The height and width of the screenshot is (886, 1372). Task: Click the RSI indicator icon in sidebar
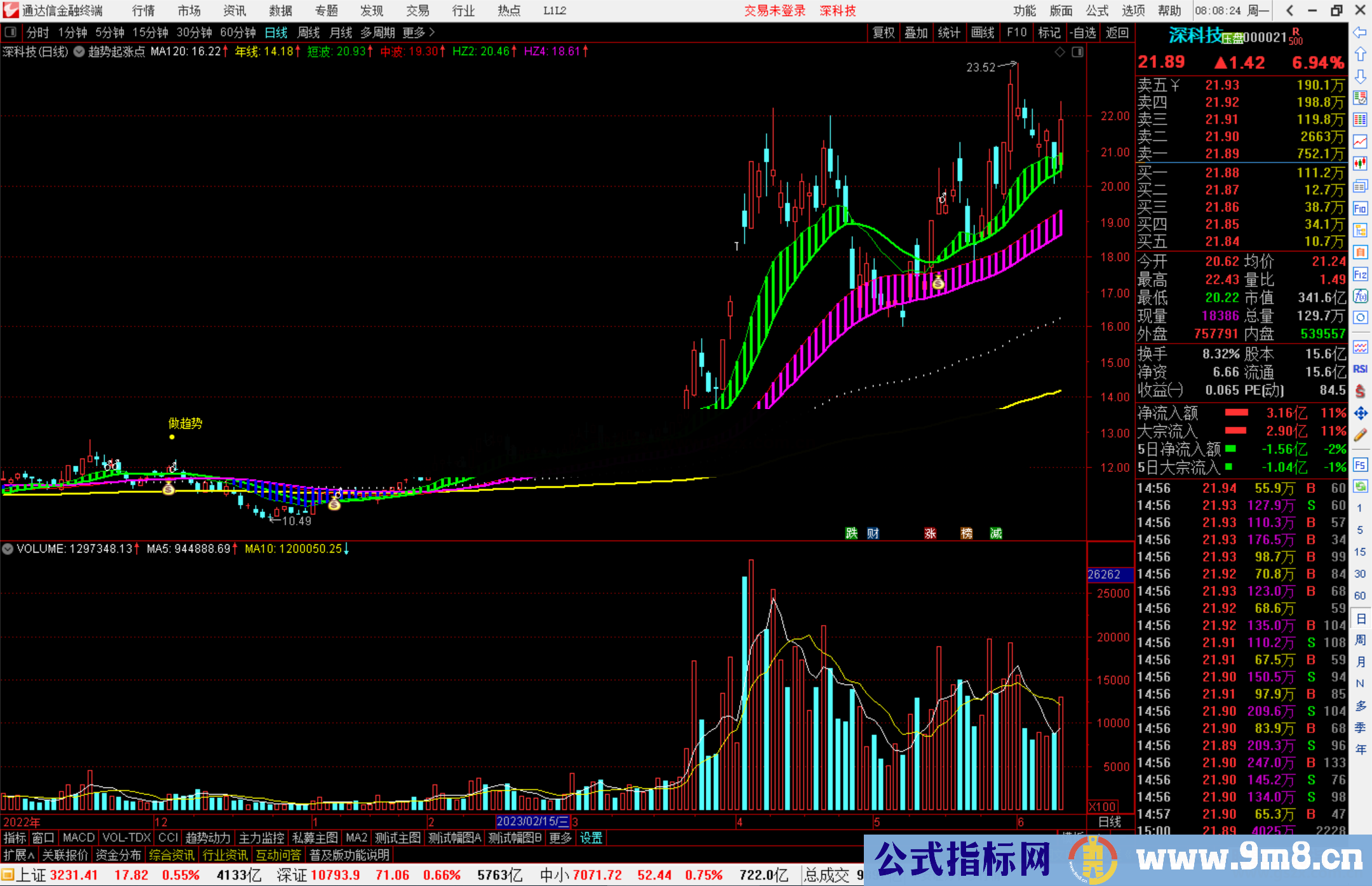point(1360,369)
